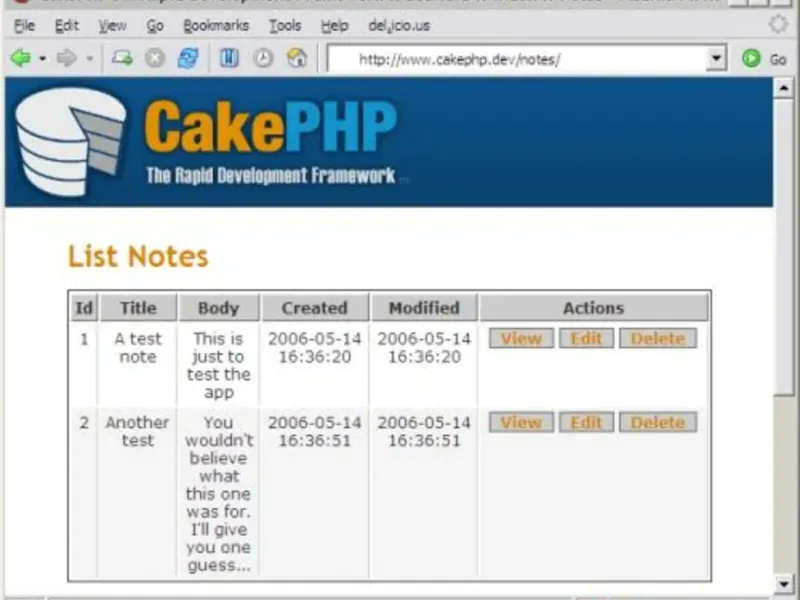This screenshot has height=600, width=800.
Task: Click the green Go button
Action: click(764, 59)
